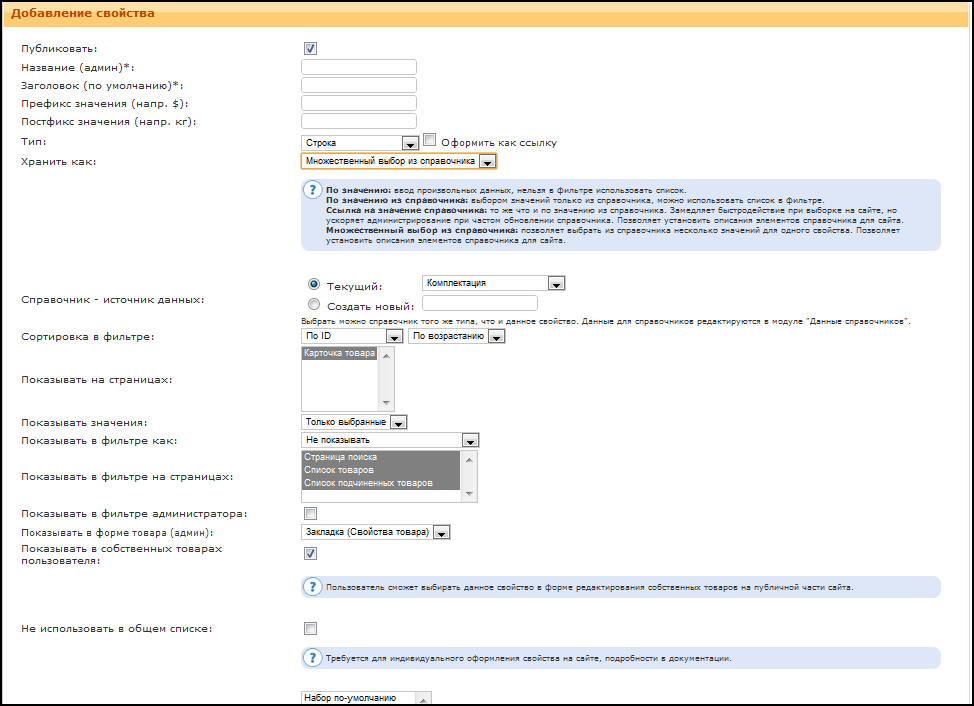Click the Префикс значения input field

click(x=359, y=103)
